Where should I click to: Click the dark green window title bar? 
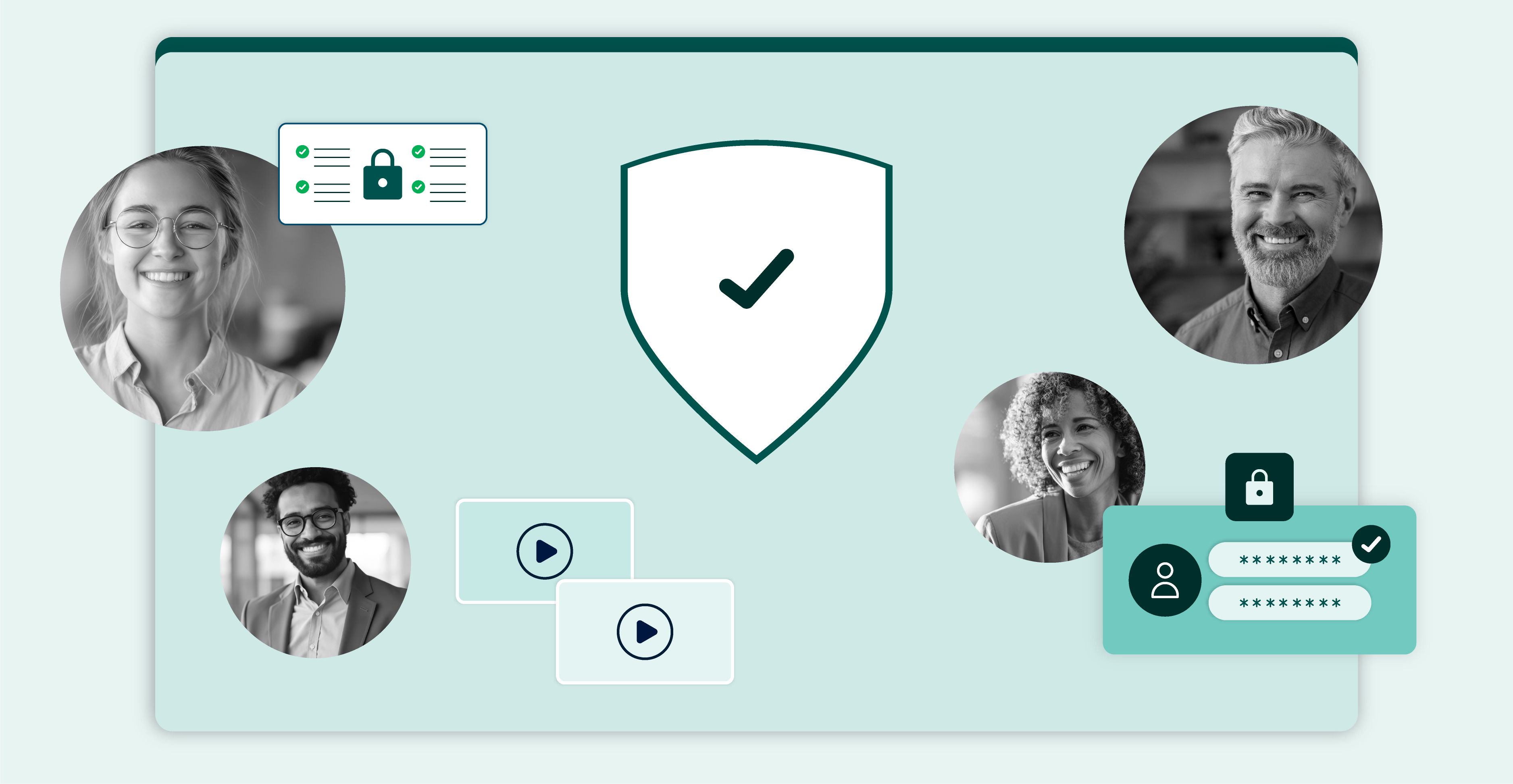756,44
